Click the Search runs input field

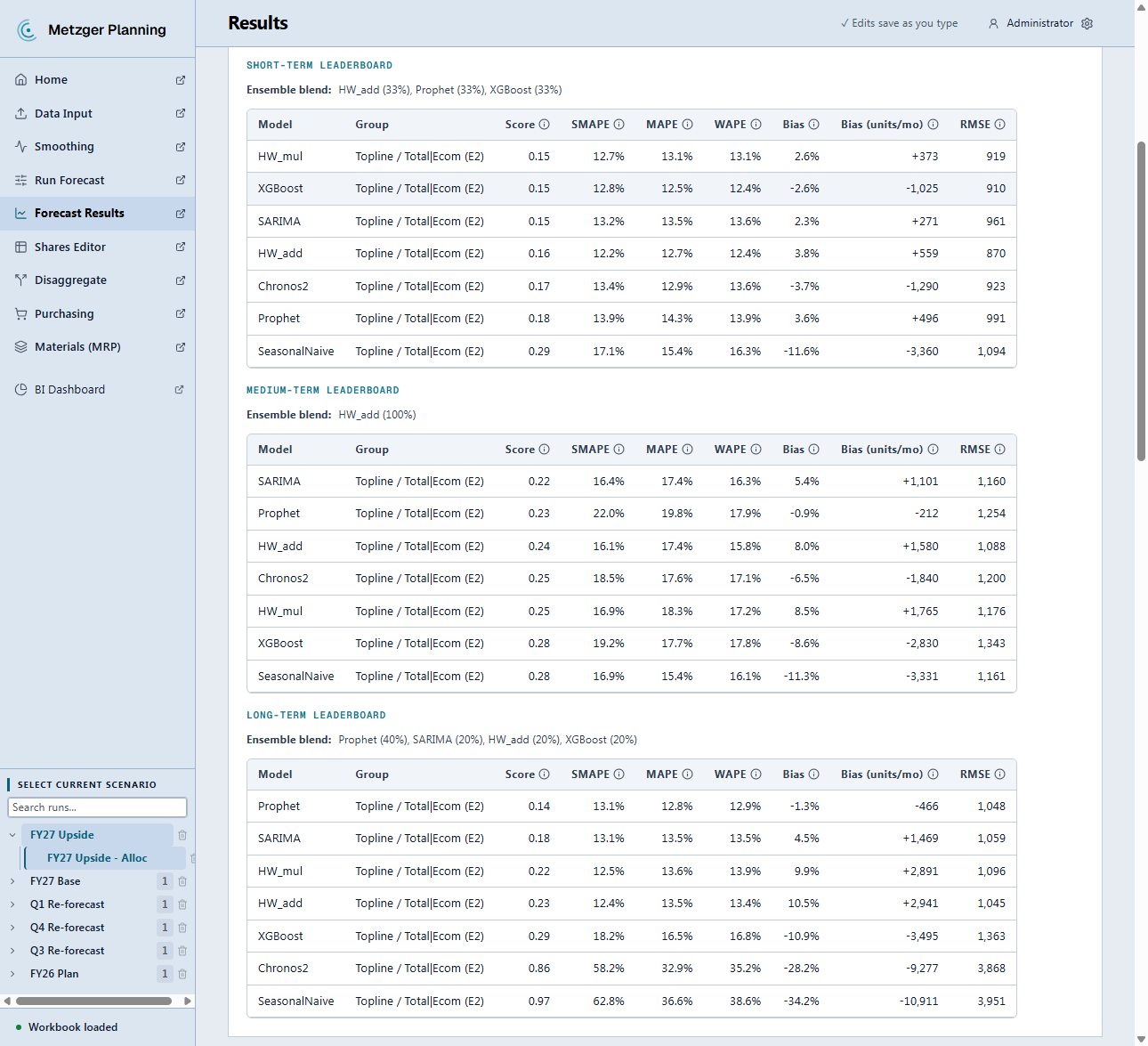pyautogui.click(x=98, y=807)
